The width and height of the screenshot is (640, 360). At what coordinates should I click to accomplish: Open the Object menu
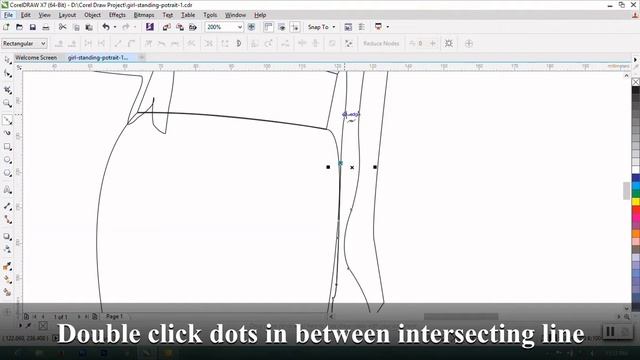click(92, 15)
